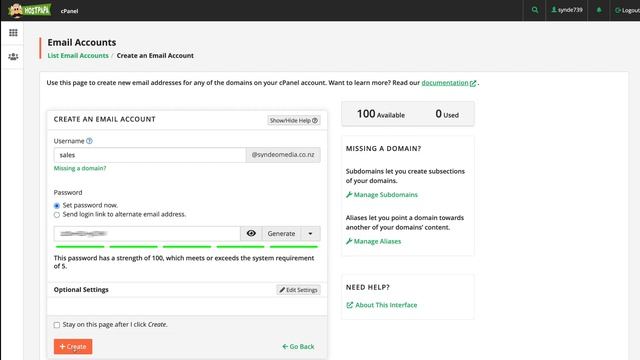The width and height of the screenshot is (640, 360).
Task: Click the password strength message text
Action: pos(184,262)
